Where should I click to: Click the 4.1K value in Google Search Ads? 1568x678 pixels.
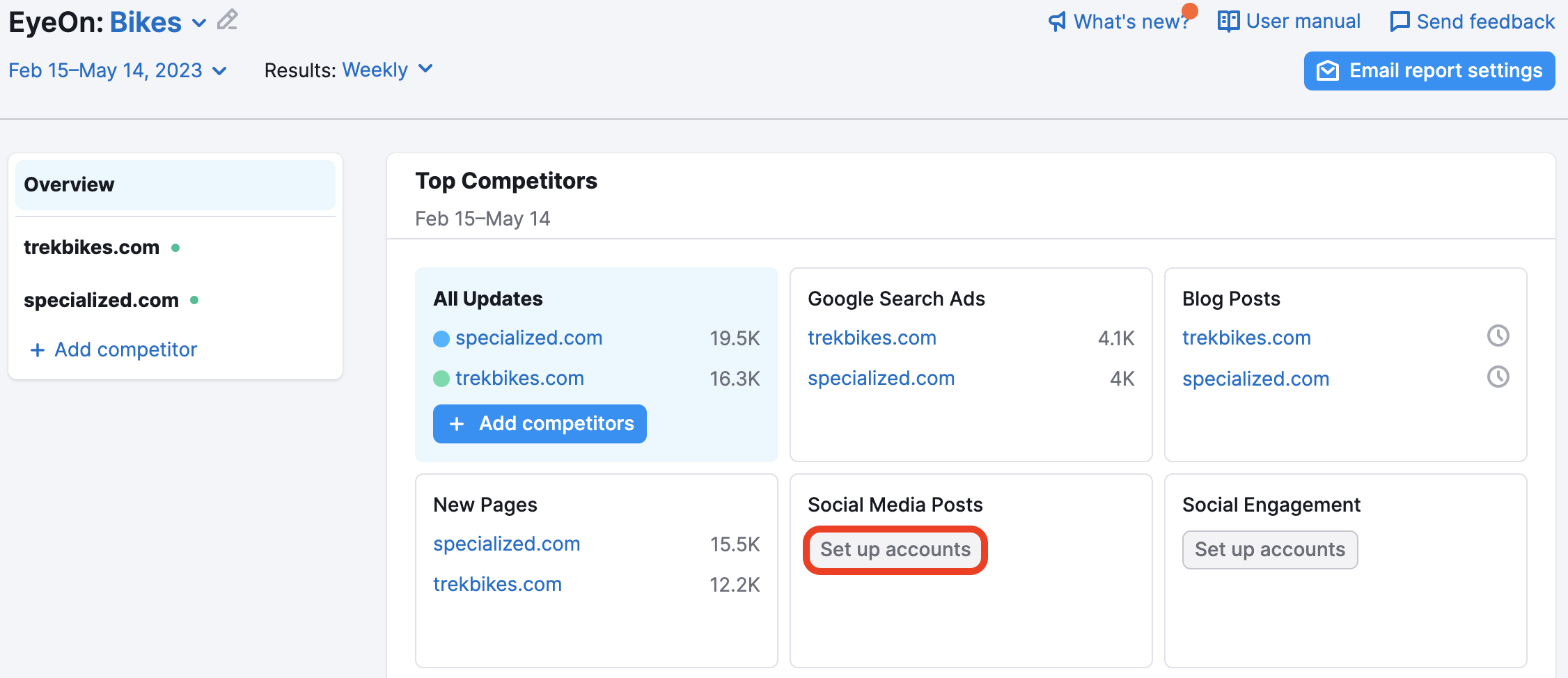pyautogui.click(x=1116, y=339)
